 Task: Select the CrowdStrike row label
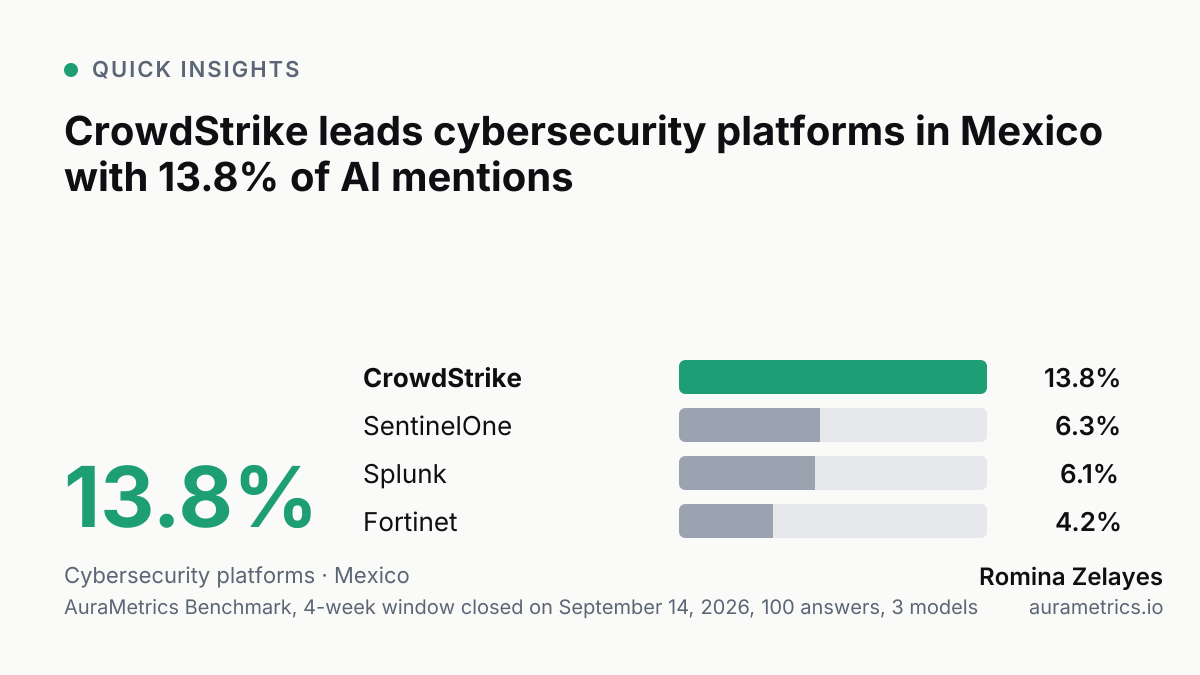442,378
